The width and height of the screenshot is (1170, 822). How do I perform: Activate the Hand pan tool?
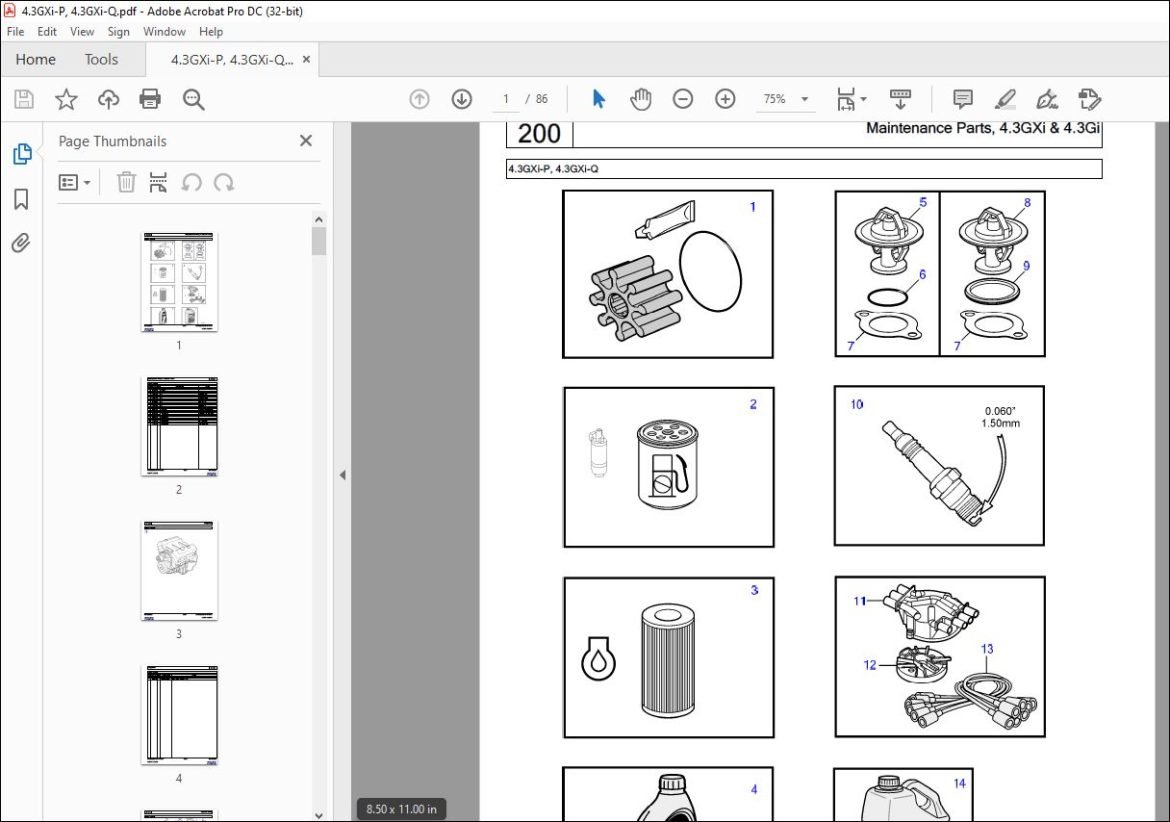(640, 98)
